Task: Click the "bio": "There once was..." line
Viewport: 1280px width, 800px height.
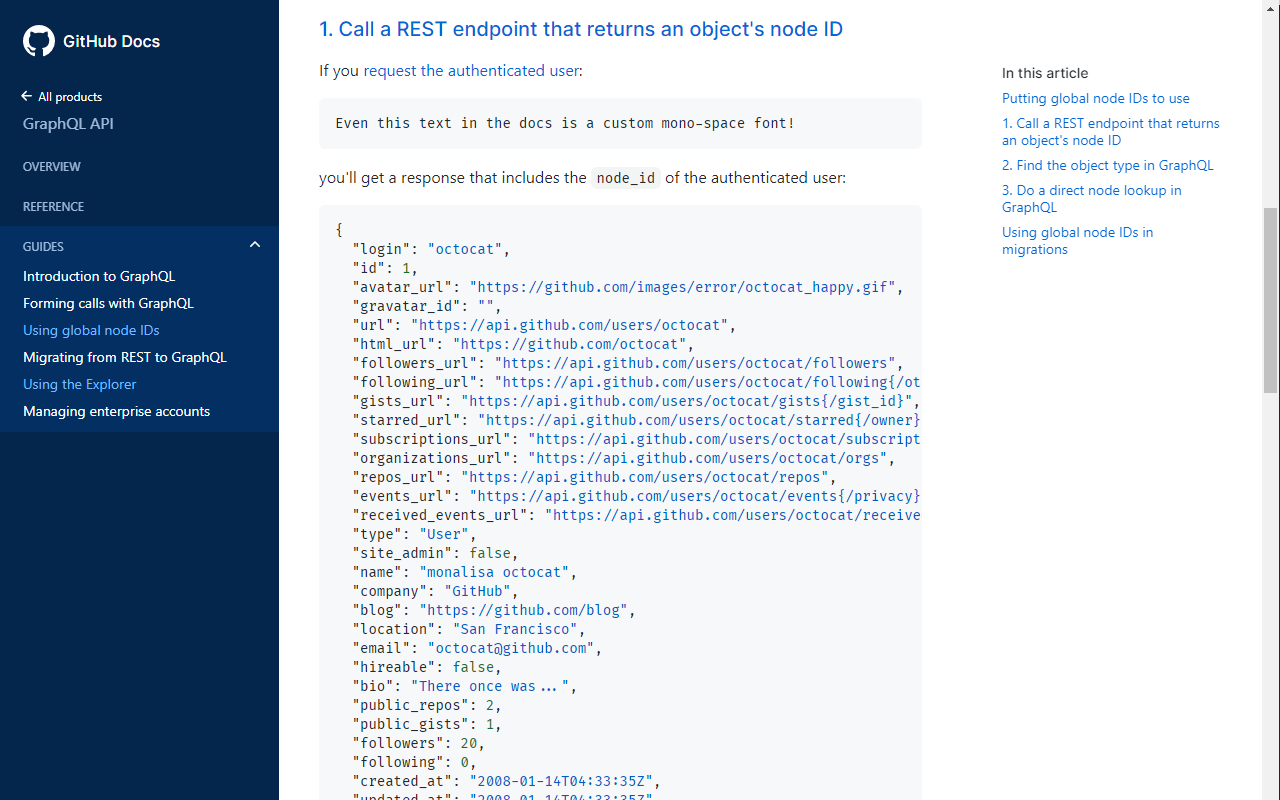Action: click(465, 686)
